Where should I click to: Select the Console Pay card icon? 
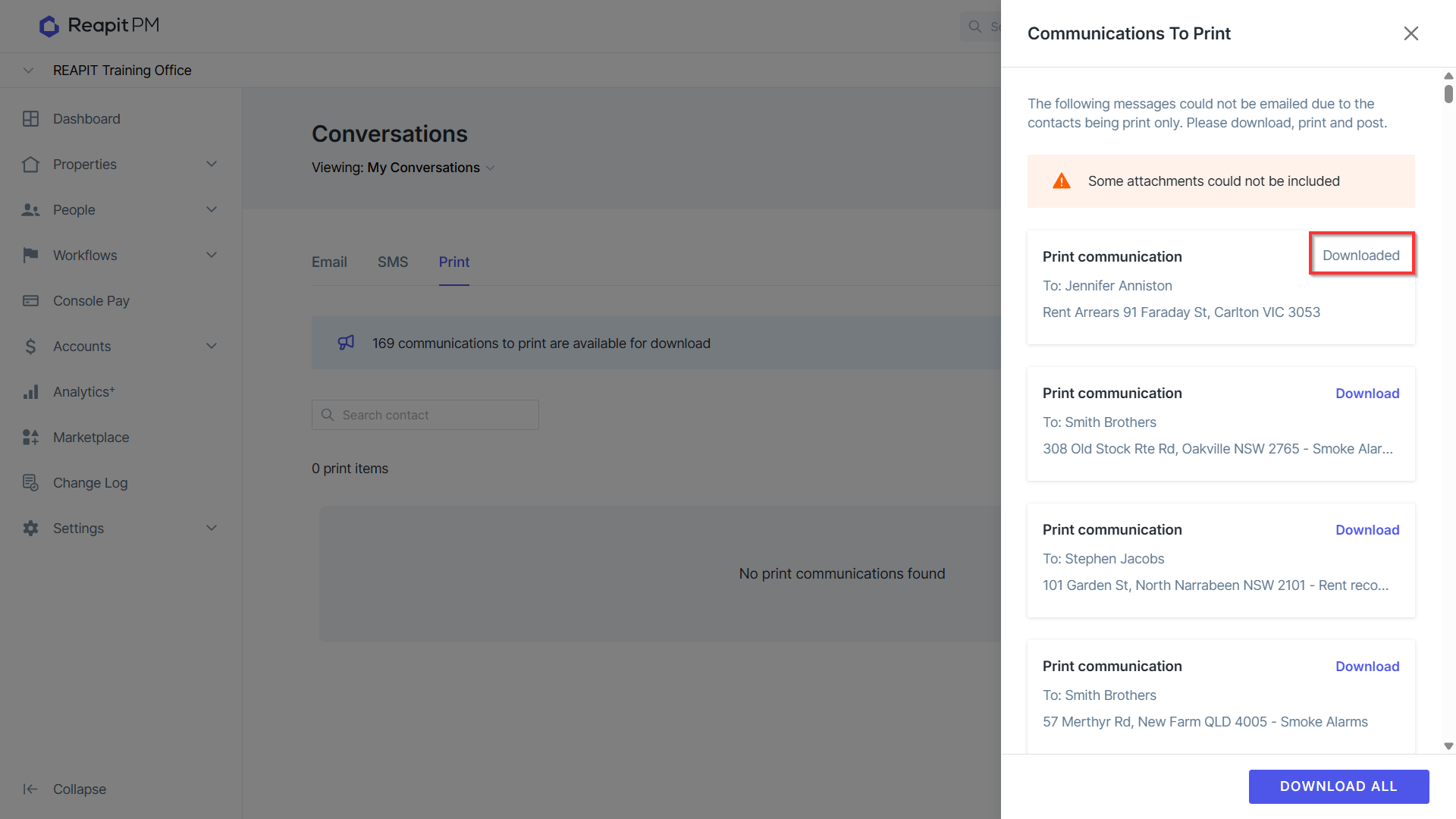[x=30, y=301]
